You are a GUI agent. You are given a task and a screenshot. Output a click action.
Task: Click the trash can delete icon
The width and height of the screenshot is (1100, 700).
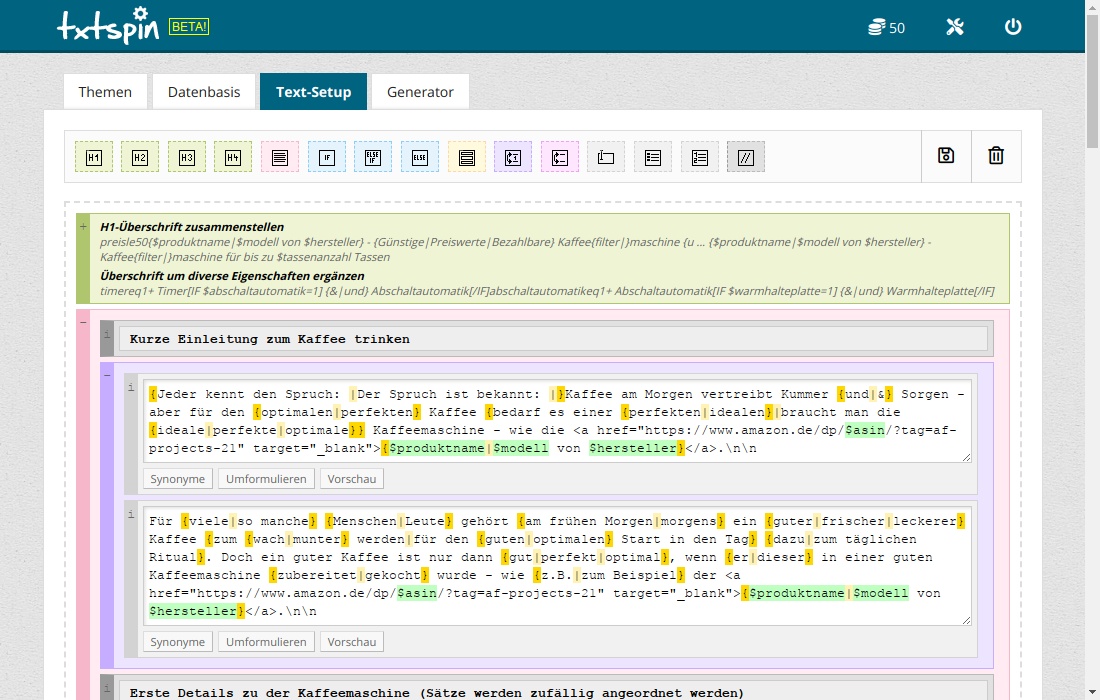[x=996, y=156]
